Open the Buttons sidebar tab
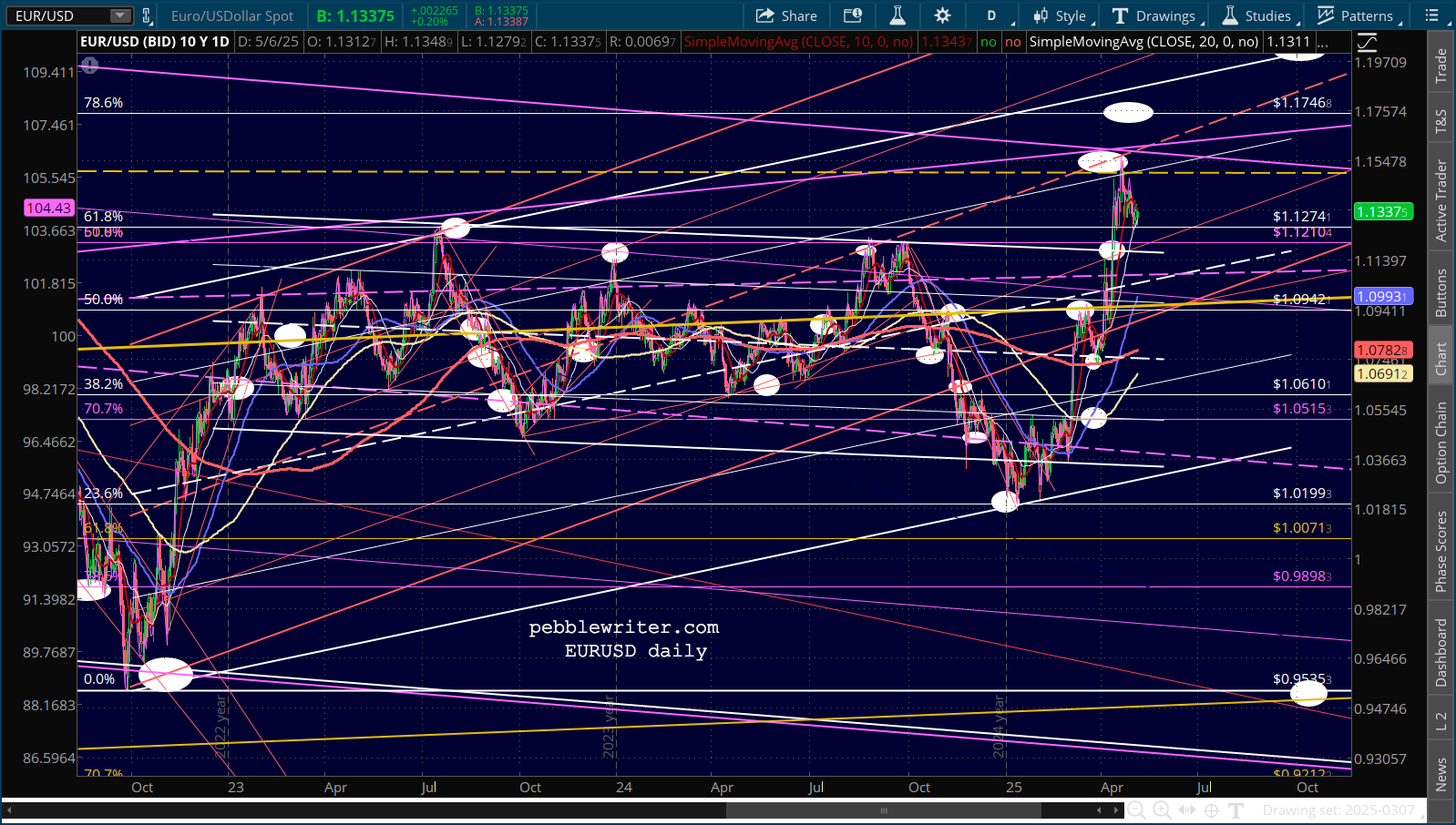Screen dimensions: 1456x825 tap(1441, 292)
